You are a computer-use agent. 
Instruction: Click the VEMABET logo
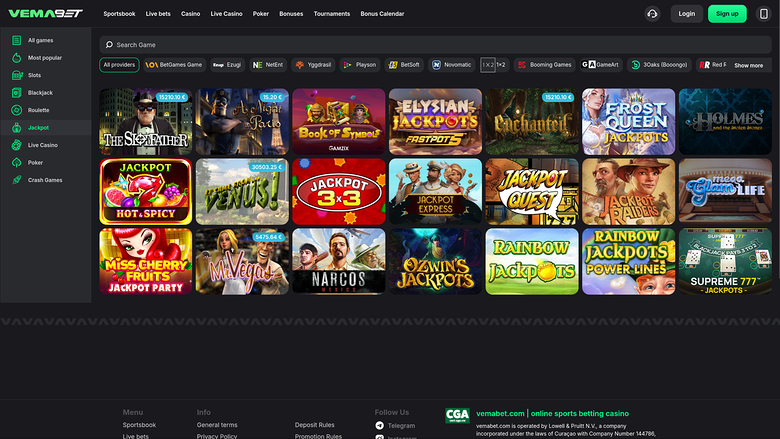45,13
